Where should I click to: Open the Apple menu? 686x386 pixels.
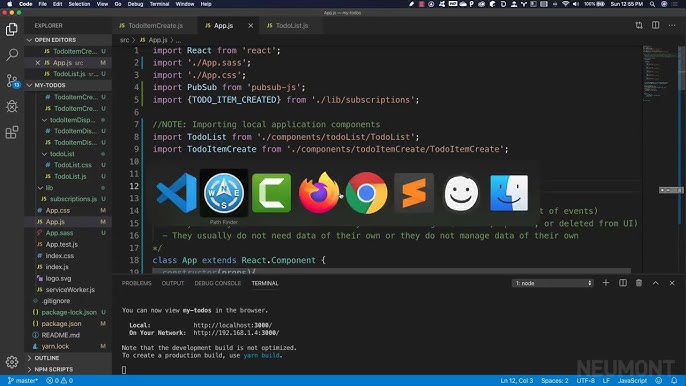(x=10, y=4)
